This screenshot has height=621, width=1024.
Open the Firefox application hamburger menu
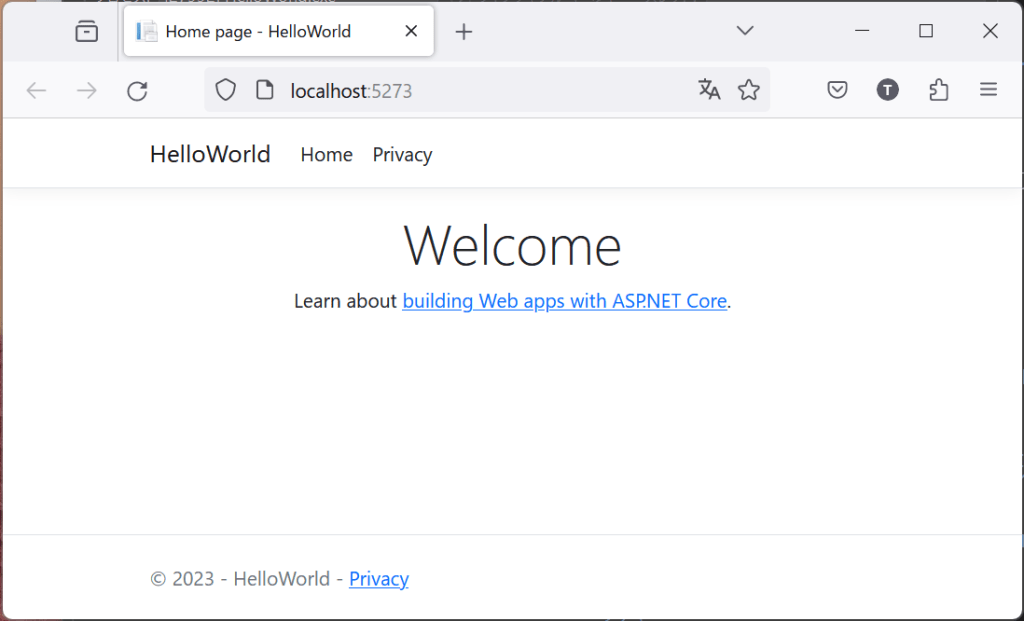pos(989,91)
